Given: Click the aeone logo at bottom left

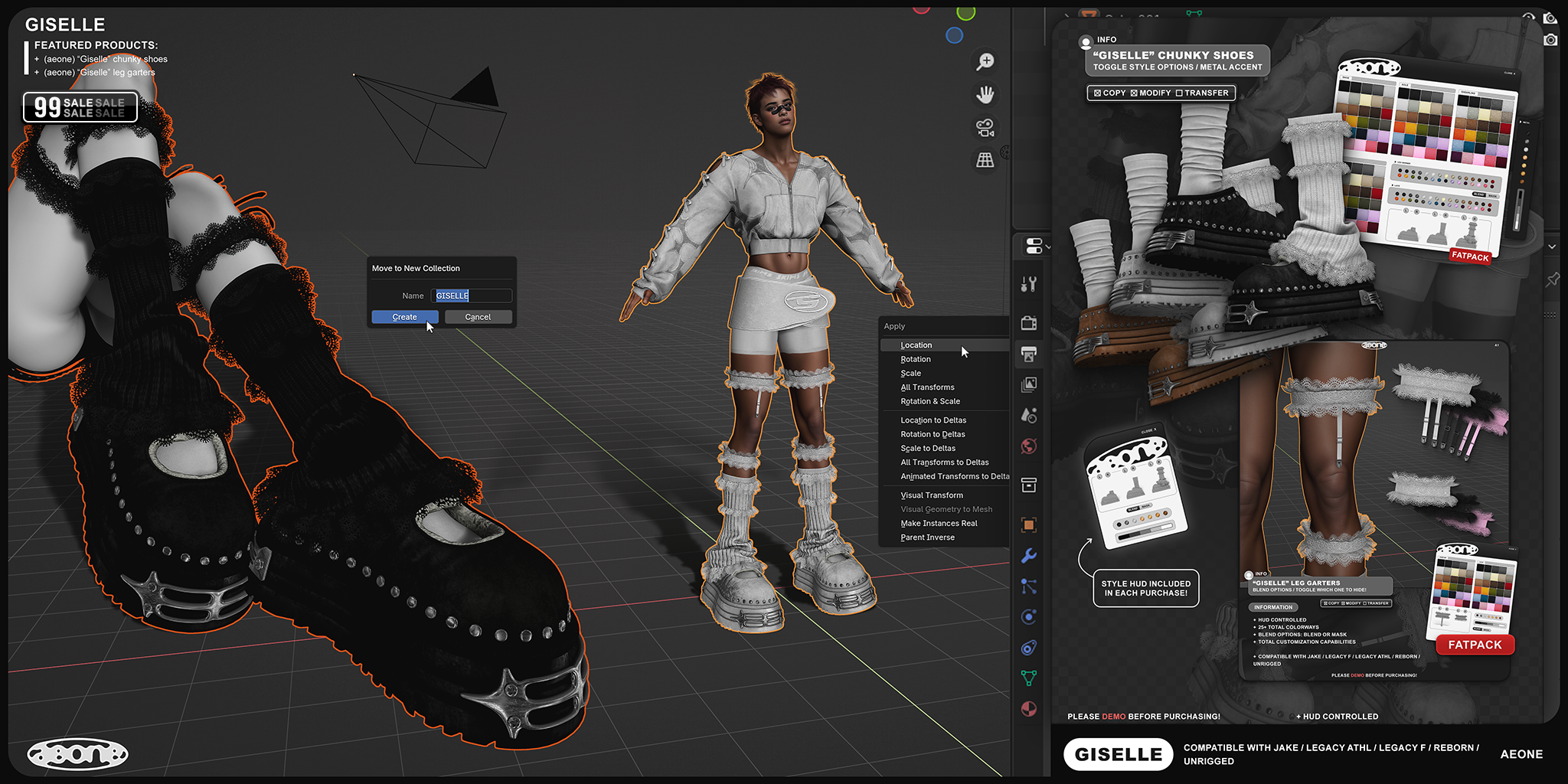Looking at the screenshot, I should 77,755.
